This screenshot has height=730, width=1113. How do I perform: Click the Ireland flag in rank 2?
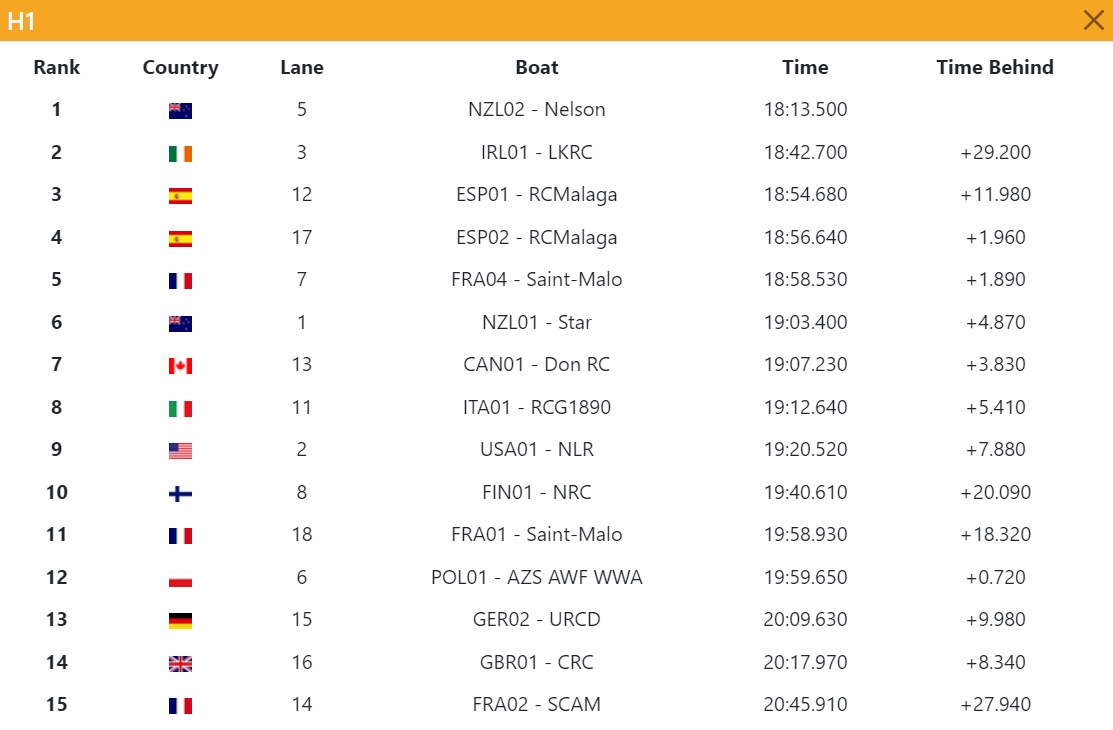point(180,153)
